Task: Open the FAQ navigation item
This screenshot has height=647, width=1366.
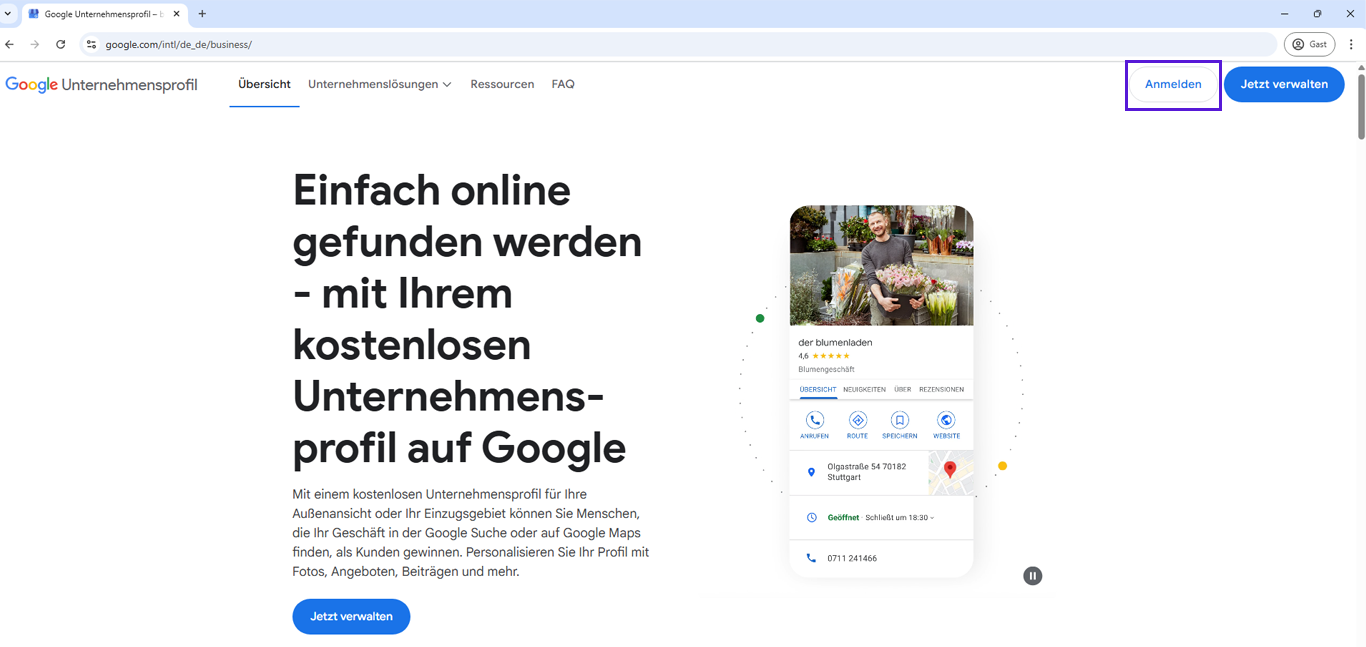Action: [x=563, y=84]
